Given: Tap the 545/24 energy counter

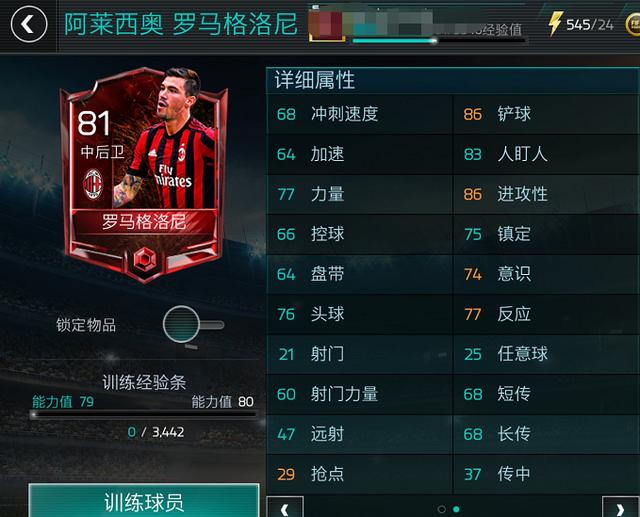Looking at the screenshot, I should [589, 25].
